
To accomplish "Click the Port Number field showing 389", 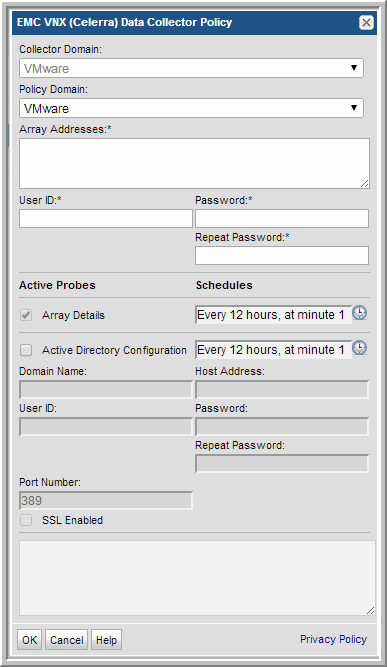I will click(106, 501).
